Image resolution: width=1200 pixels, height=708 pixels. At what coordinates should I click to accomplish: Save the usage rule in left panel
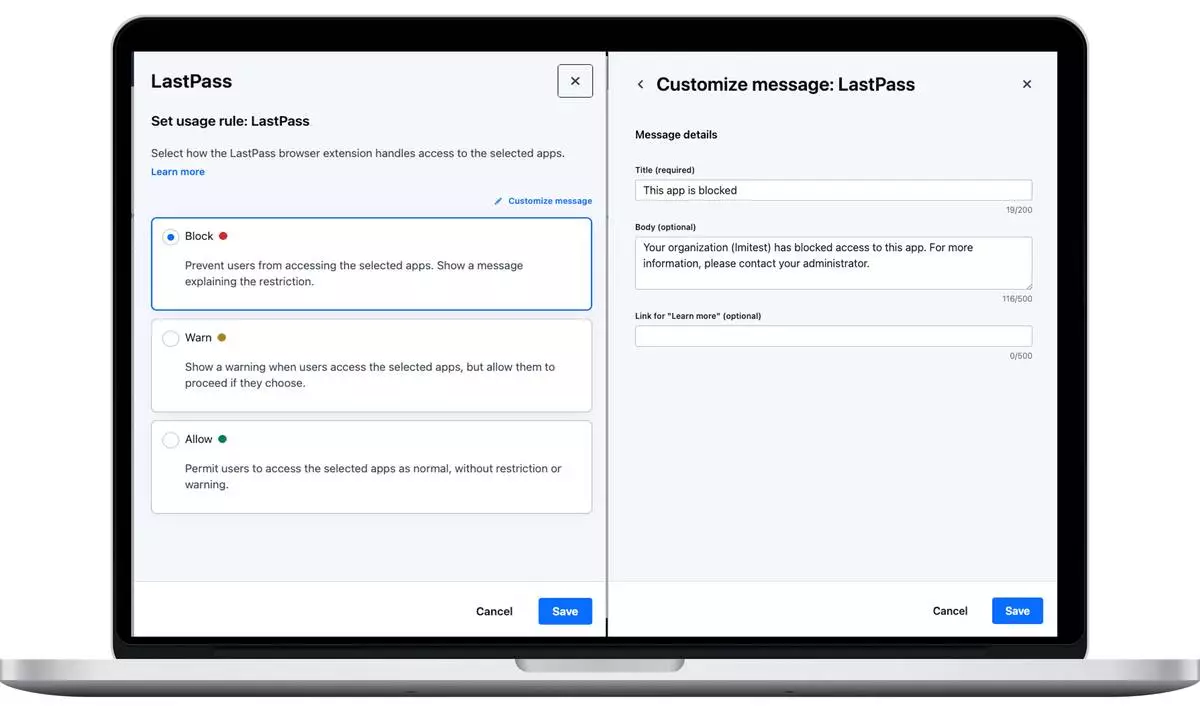[x=565, y=611]
